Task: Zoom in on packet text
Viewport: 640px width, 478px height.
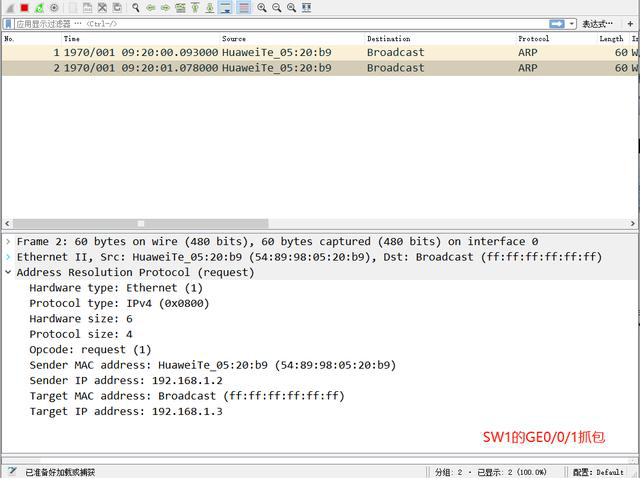Action: (261, 7)
